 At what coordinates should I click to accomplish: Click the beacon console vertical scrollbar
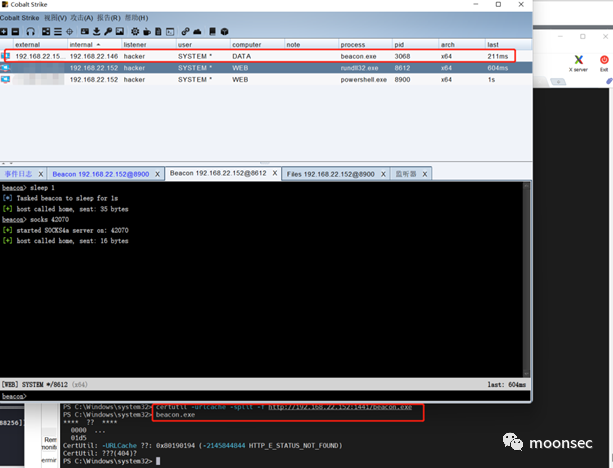(526, 279)
